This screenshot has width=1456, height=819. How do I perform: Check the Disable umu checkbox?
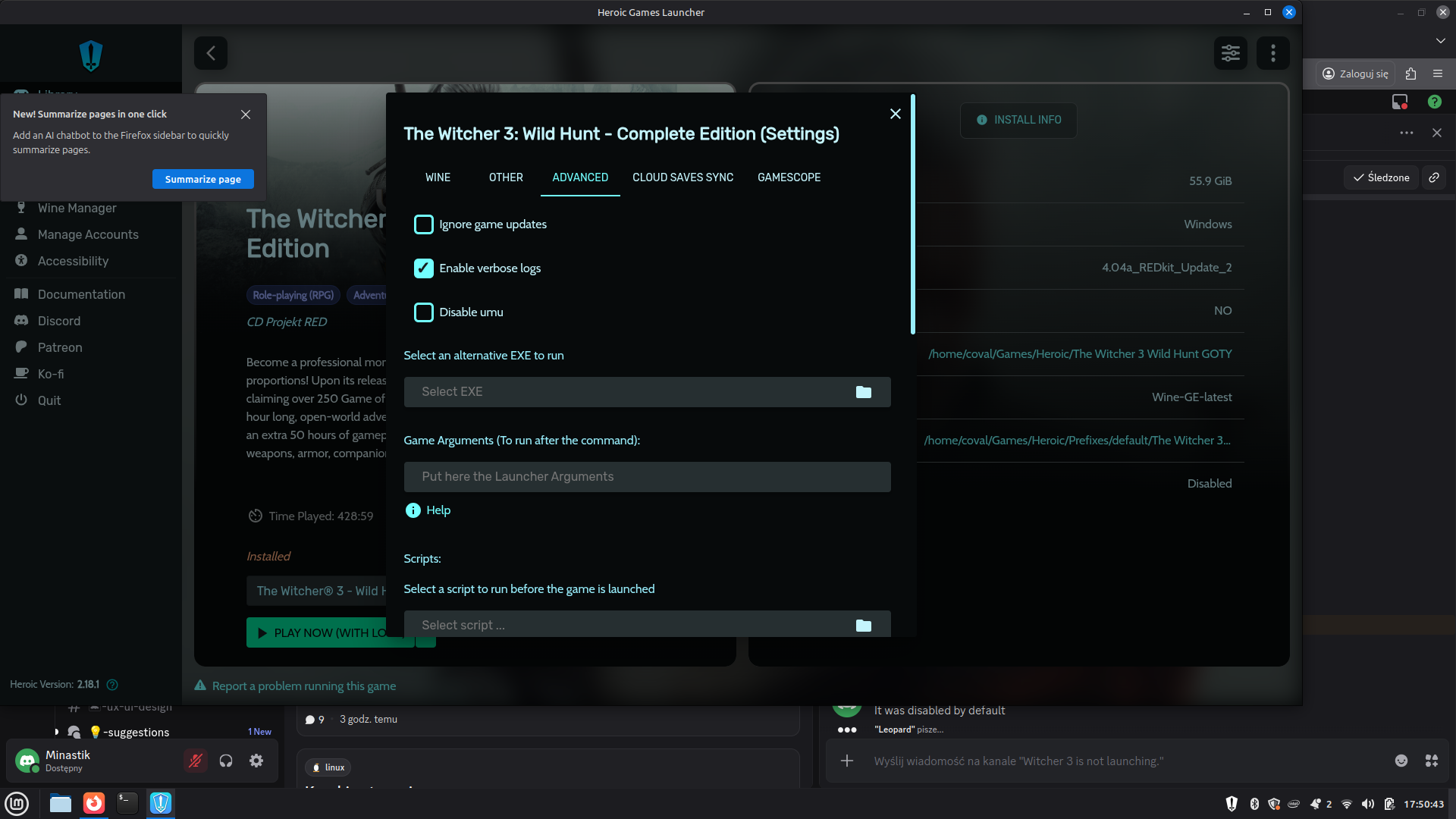(423, 312)
